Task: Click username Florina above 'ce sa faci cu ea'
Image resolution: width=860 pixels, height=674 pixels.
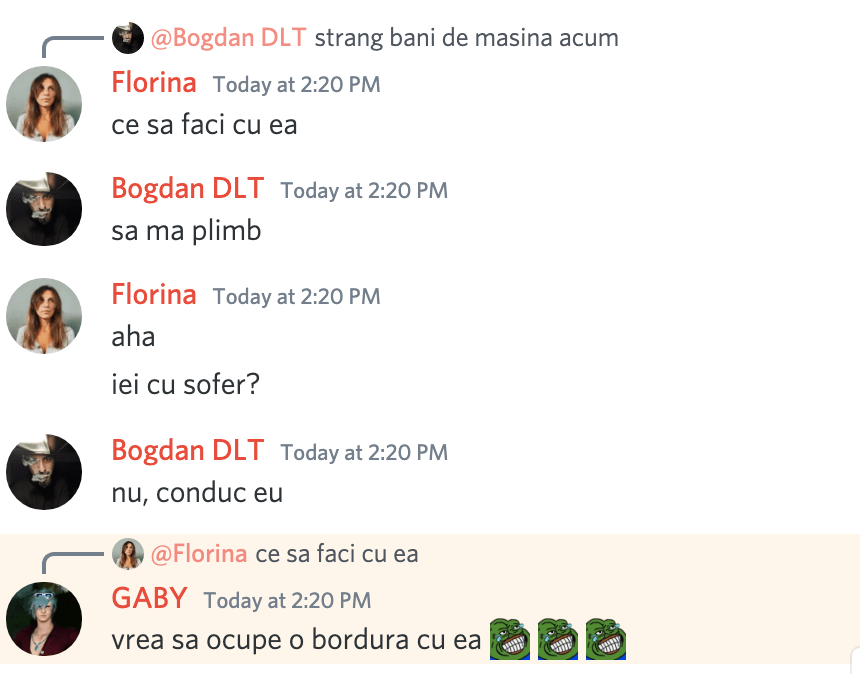Action: [x=154, y=83]
